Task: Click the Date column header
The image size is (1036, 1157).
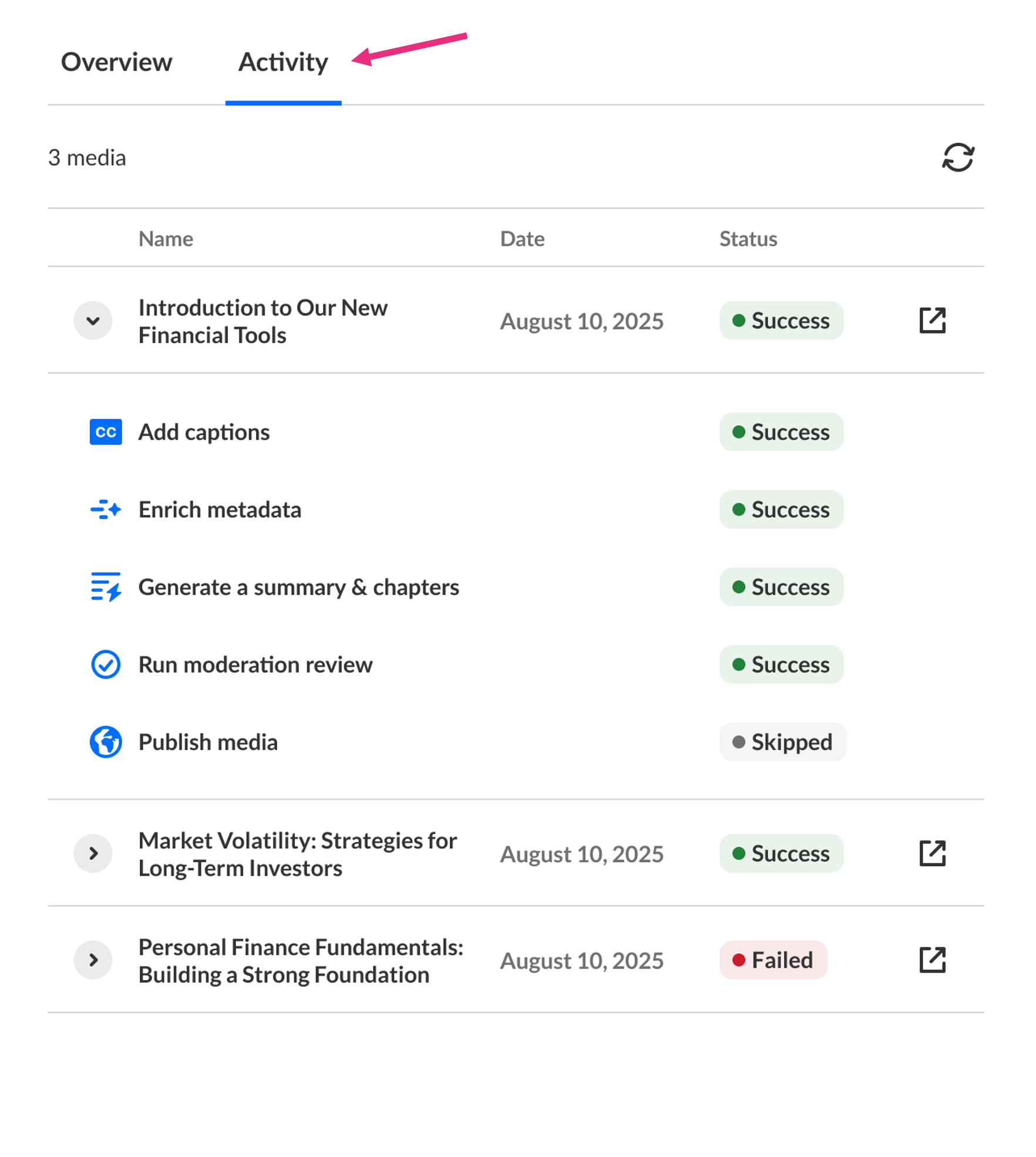Action: [522, 238]
